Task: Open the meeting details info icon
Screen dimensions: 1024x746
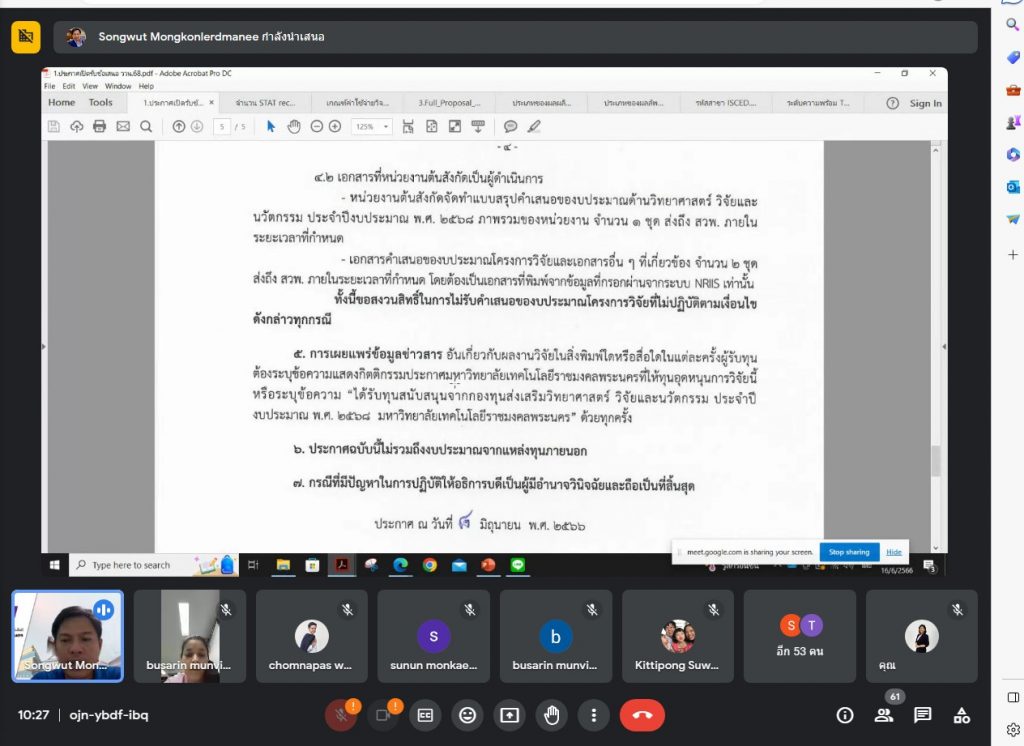Action: (844, 715)
